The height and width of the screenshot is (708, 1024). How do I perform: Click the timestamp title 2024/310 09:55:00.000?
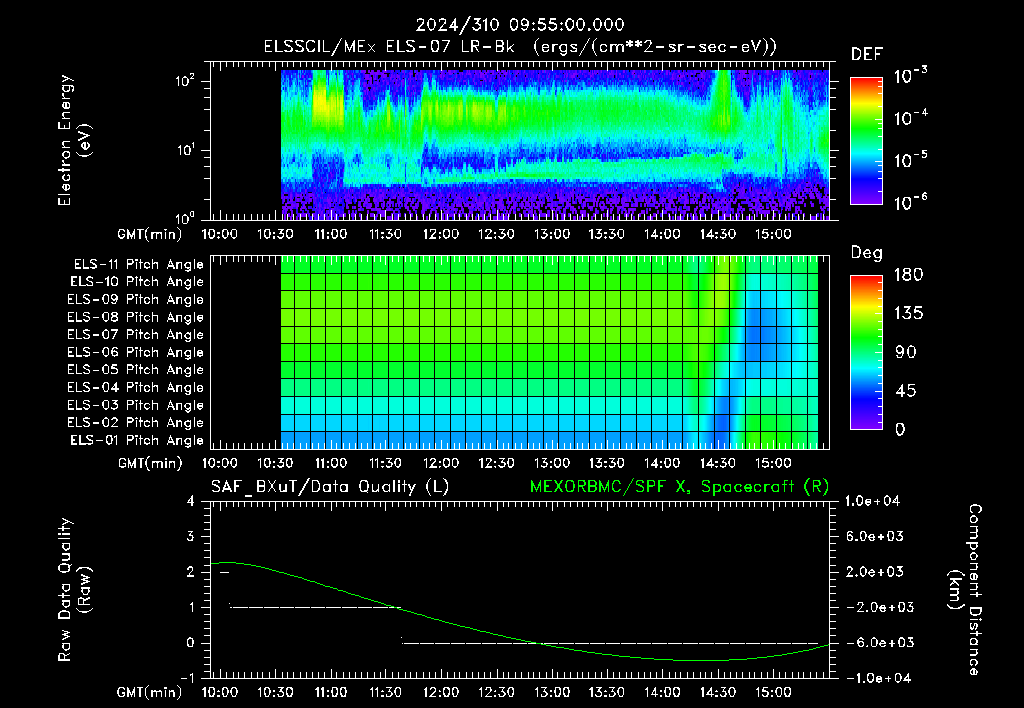520,25
